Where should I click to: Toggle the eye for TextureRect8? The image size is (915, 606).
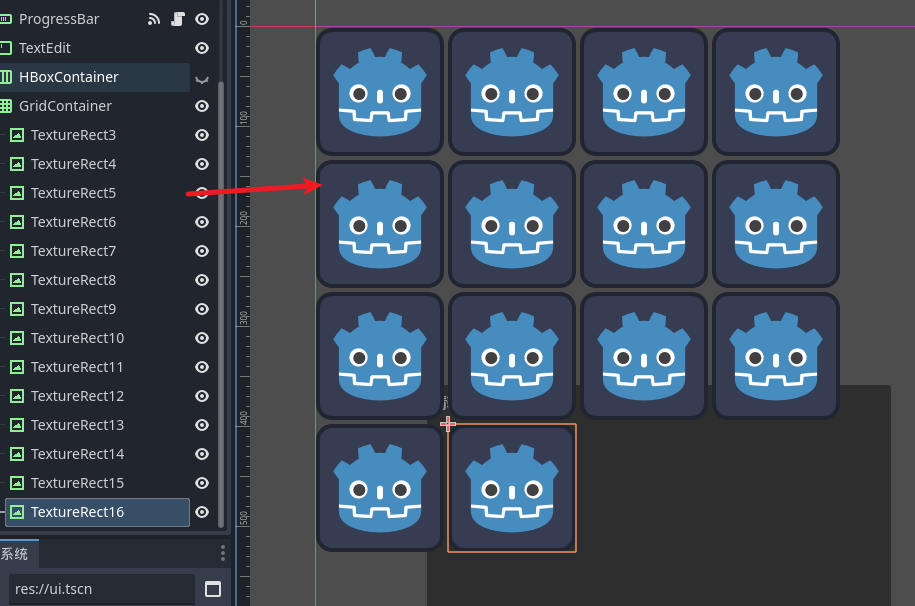click(x=202, y=280)
